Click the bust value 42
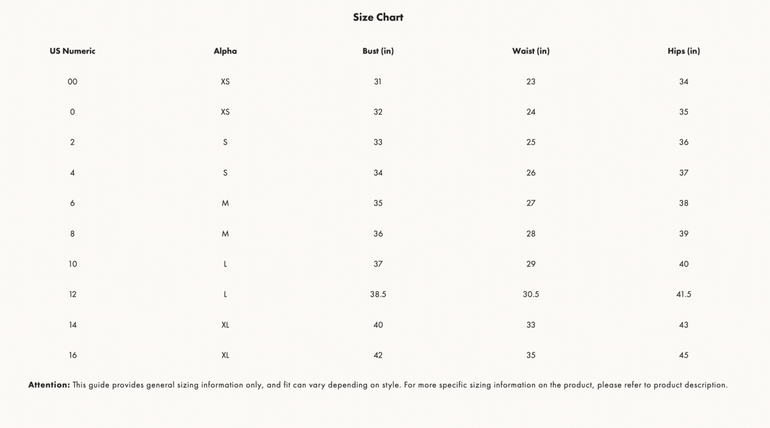 click(378, 355)
